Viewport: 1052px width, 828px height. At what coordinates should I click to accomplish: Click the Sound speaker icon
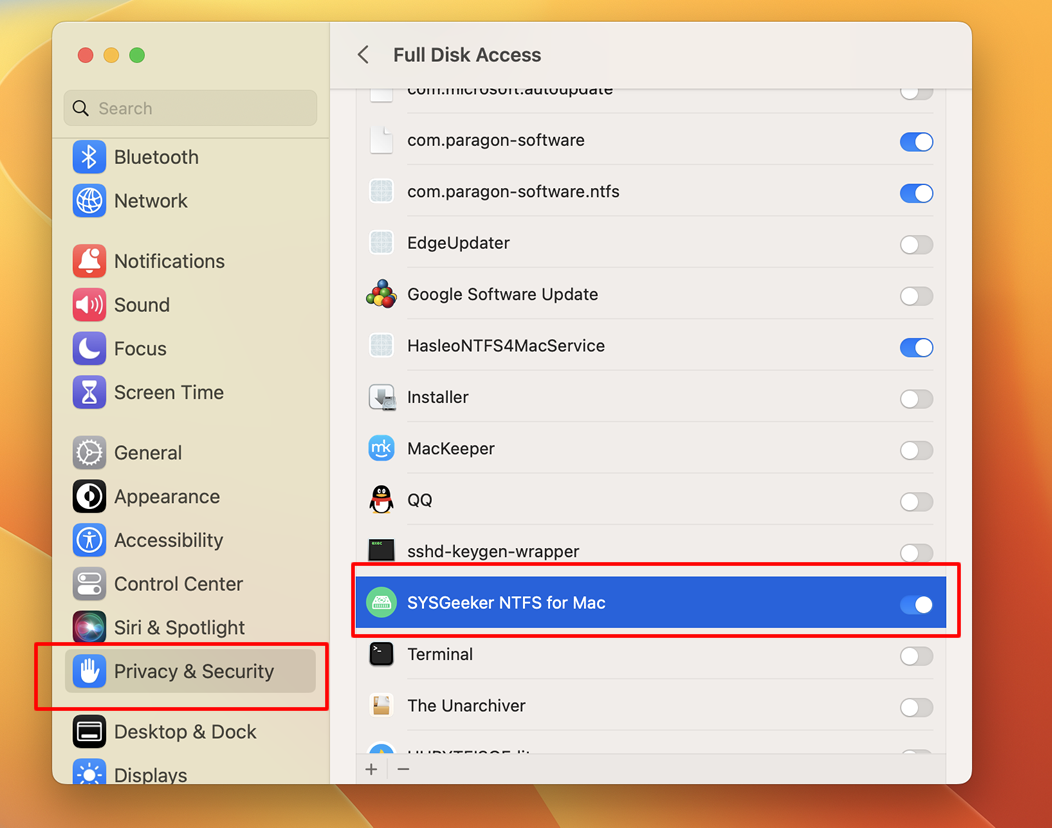point(89,305)
